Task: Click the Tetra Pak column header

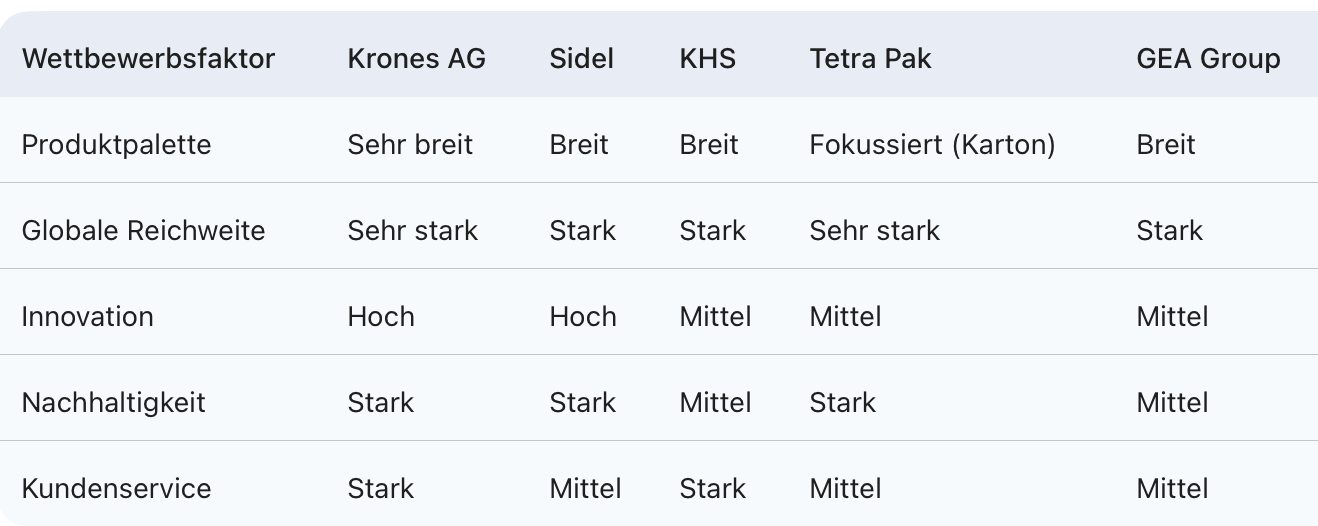Action: [870, 59]
